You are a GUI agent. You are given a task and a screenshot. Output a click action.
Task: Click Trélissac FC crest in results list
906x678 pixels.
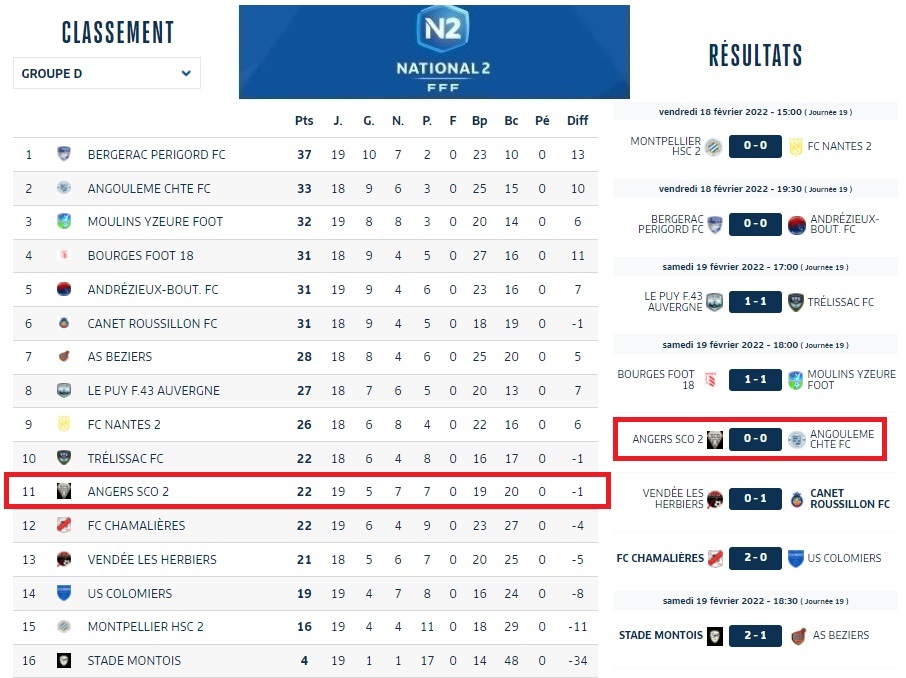(796, 302)
